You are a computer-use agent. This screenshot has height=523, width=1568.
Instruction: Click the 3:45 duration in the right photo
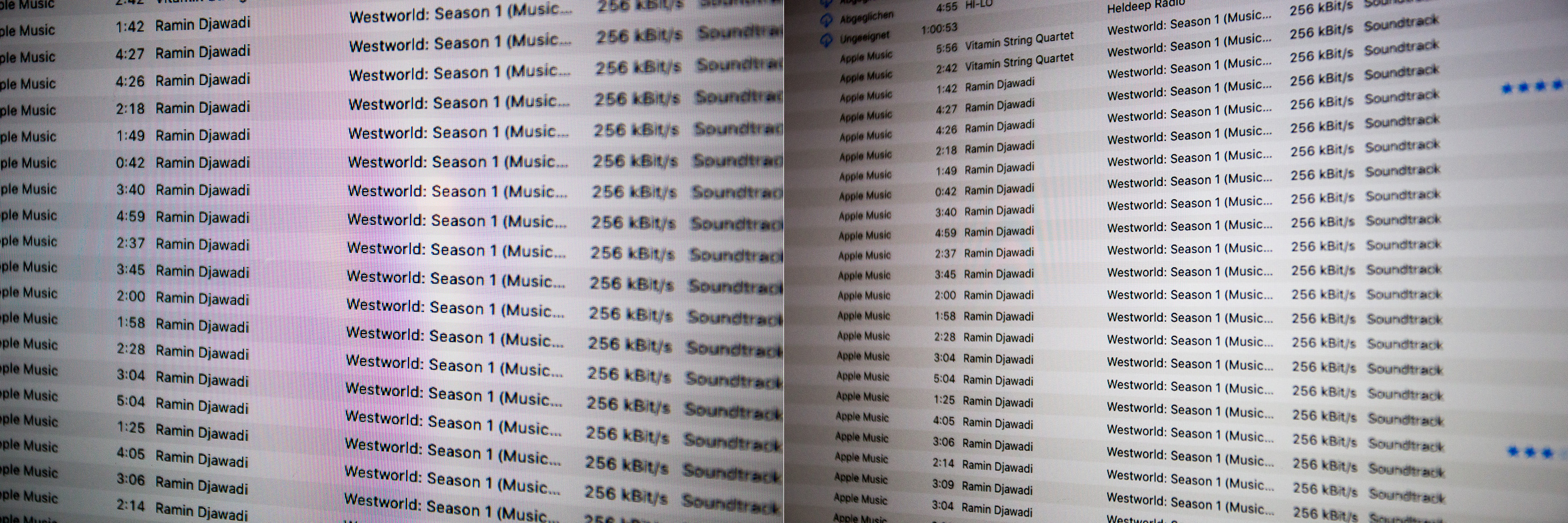click(946, 275)
